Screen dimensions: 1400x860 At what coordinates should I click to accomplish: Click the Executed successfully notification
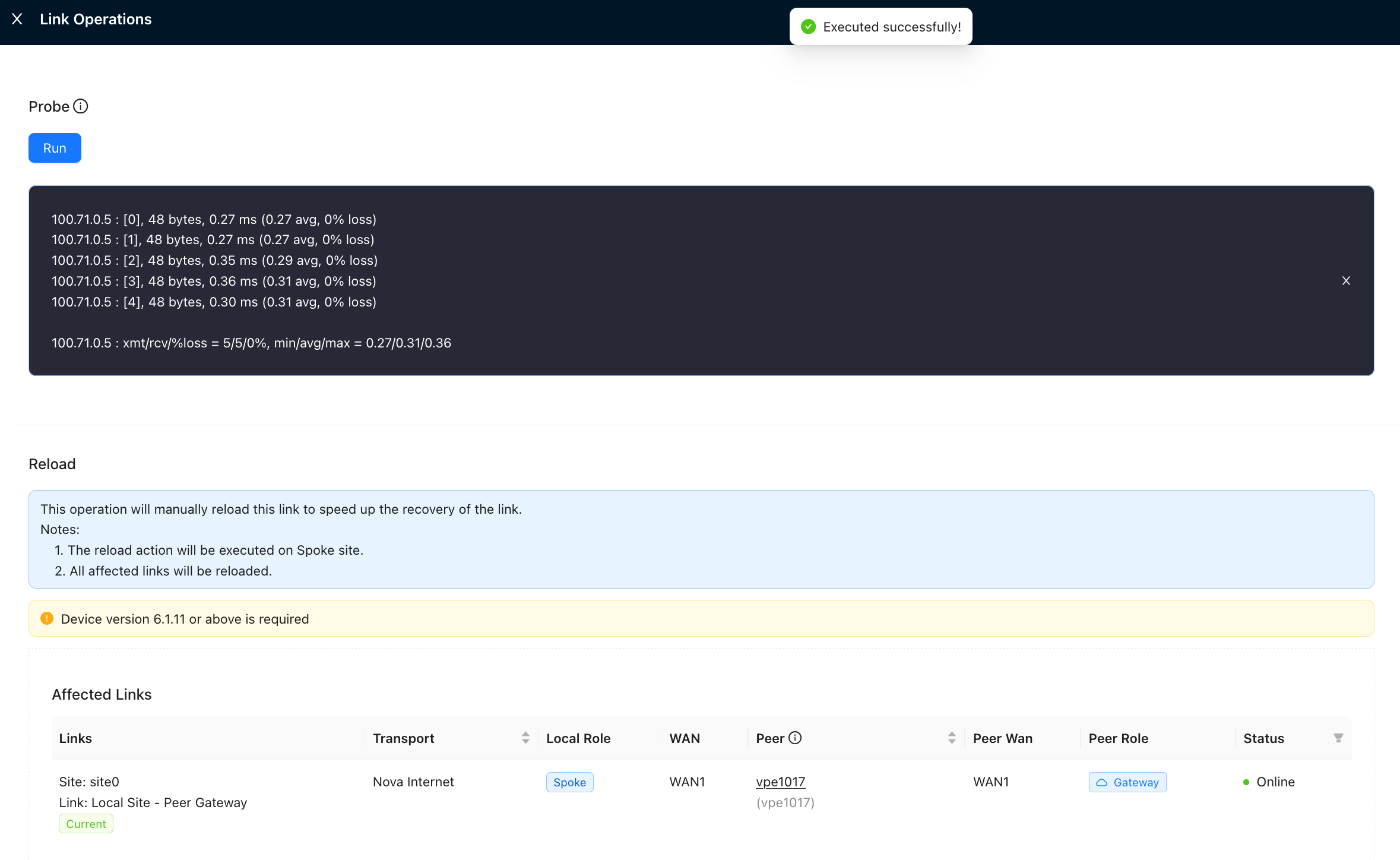(x=880, y=27)
